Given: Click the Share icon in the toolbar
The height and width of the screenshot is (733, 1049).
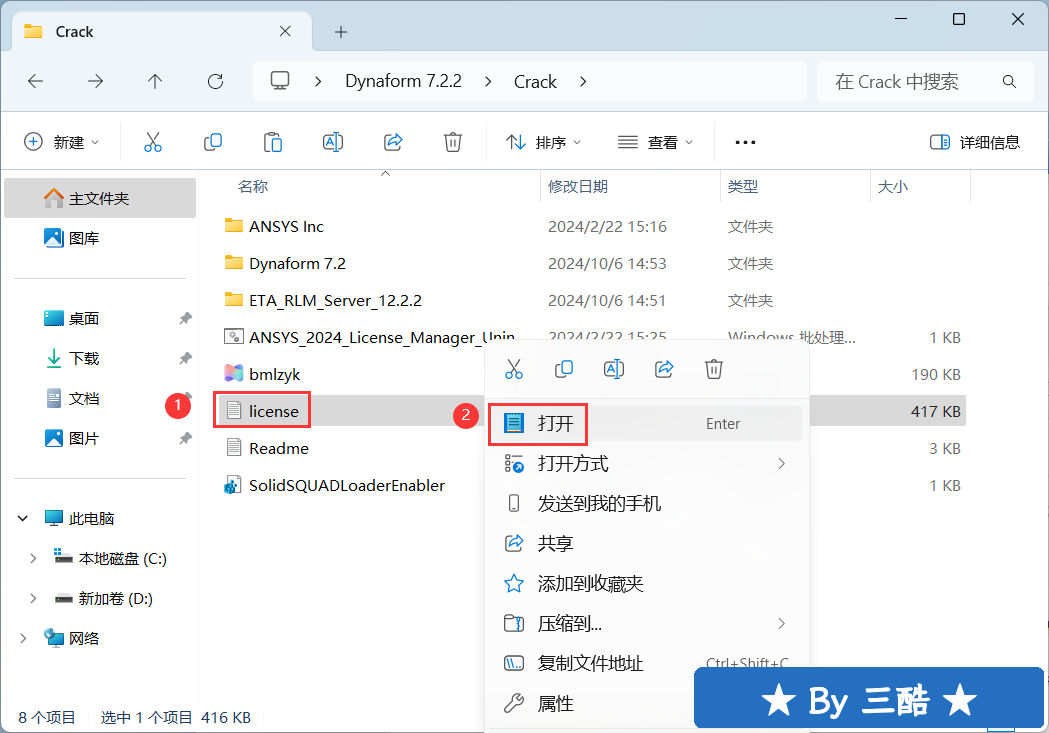Looking at the screenshot, I should tap(393, 142).
